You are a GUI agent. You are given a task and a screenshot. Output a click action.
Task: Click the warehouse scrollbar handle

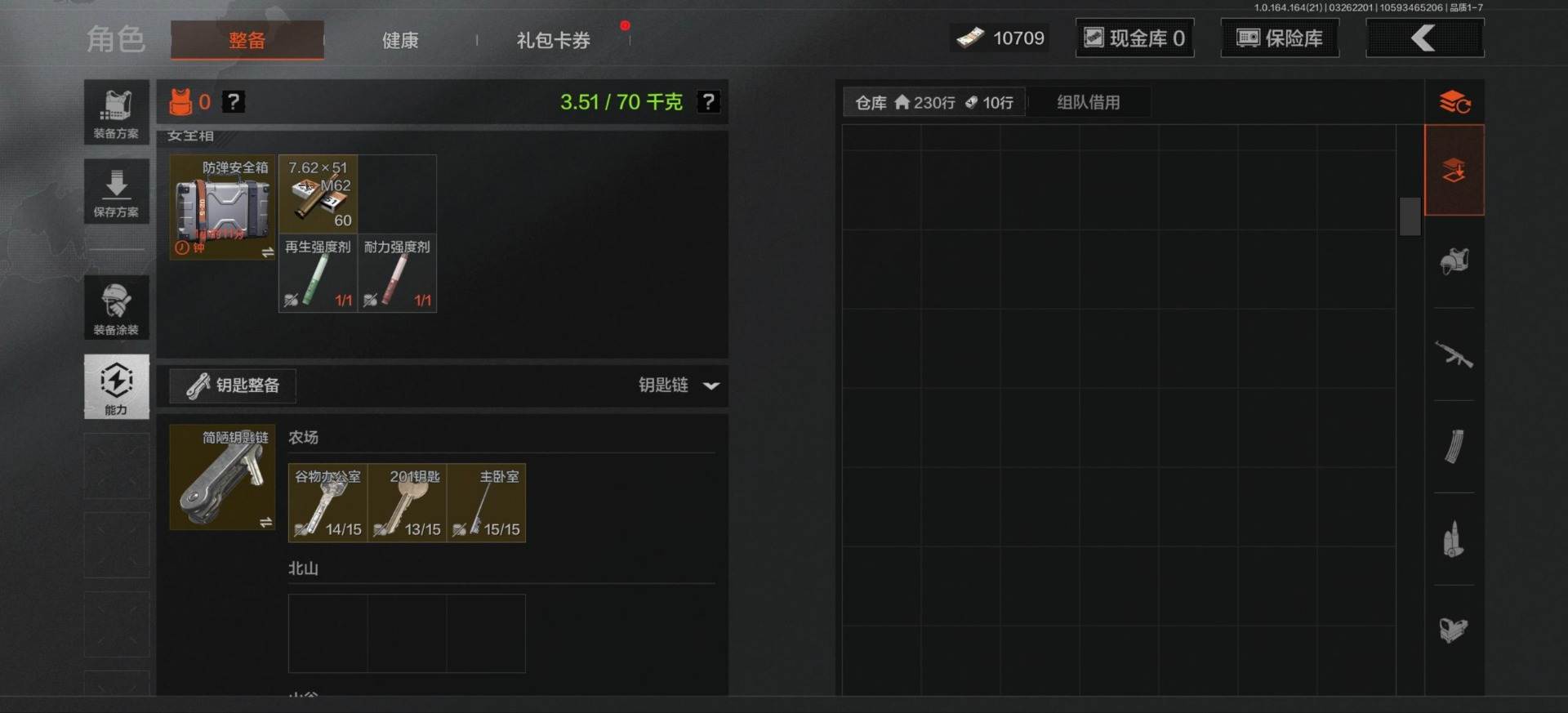1410,216
